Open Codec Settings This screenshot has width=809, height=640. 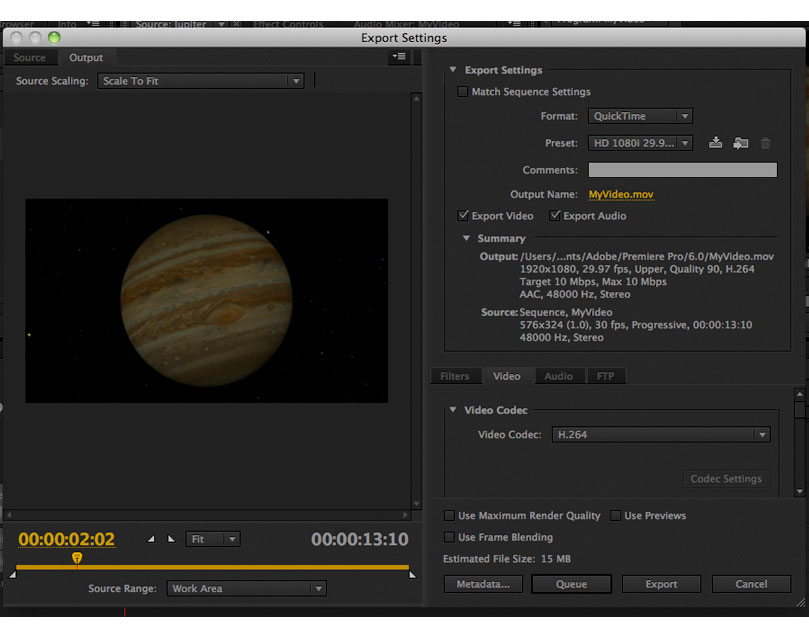tap(726, 479)
